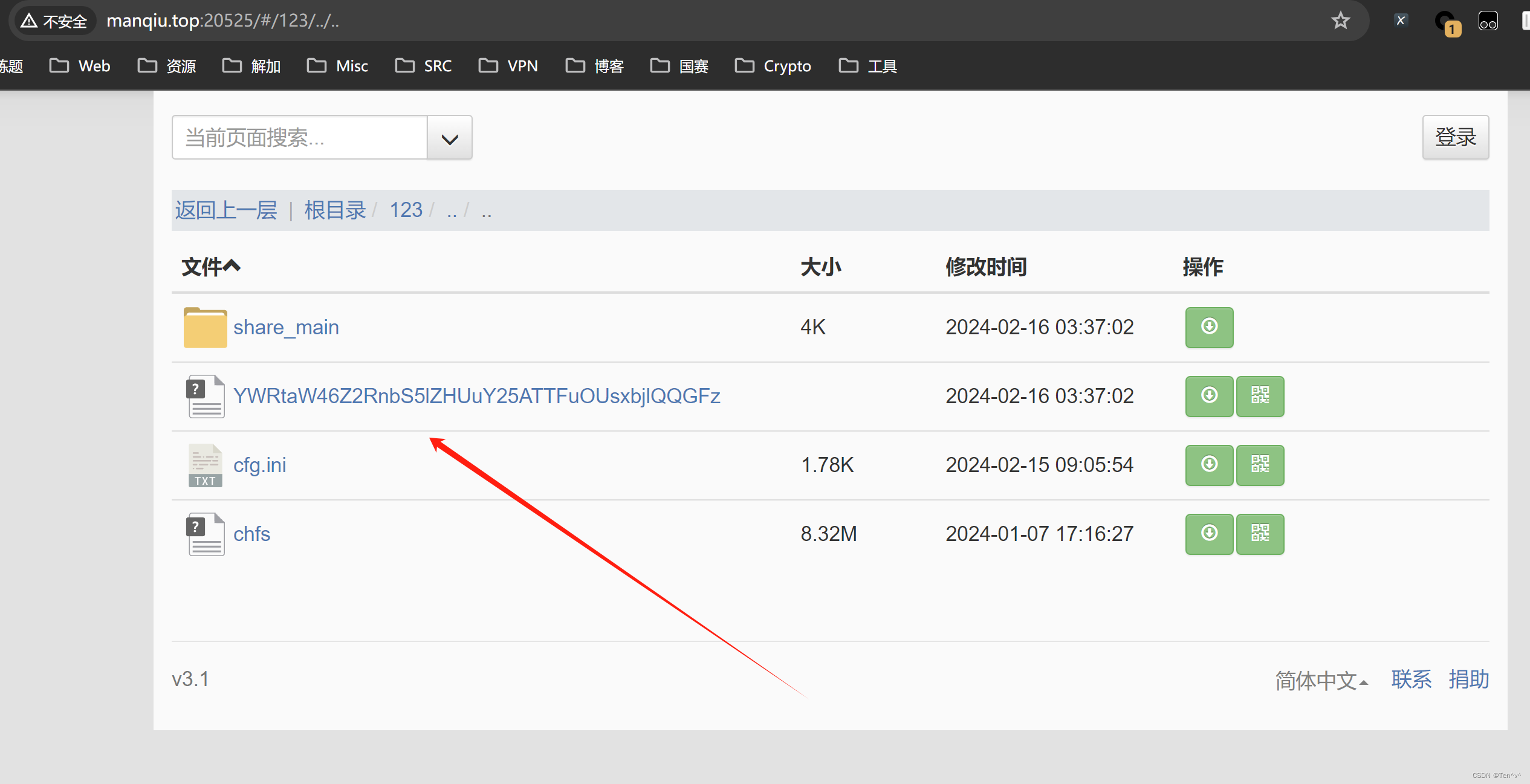Click the 2024-01-07 17:16:27 timestamp
This screenshot has width=1530, height=784.
point(1039,534)
